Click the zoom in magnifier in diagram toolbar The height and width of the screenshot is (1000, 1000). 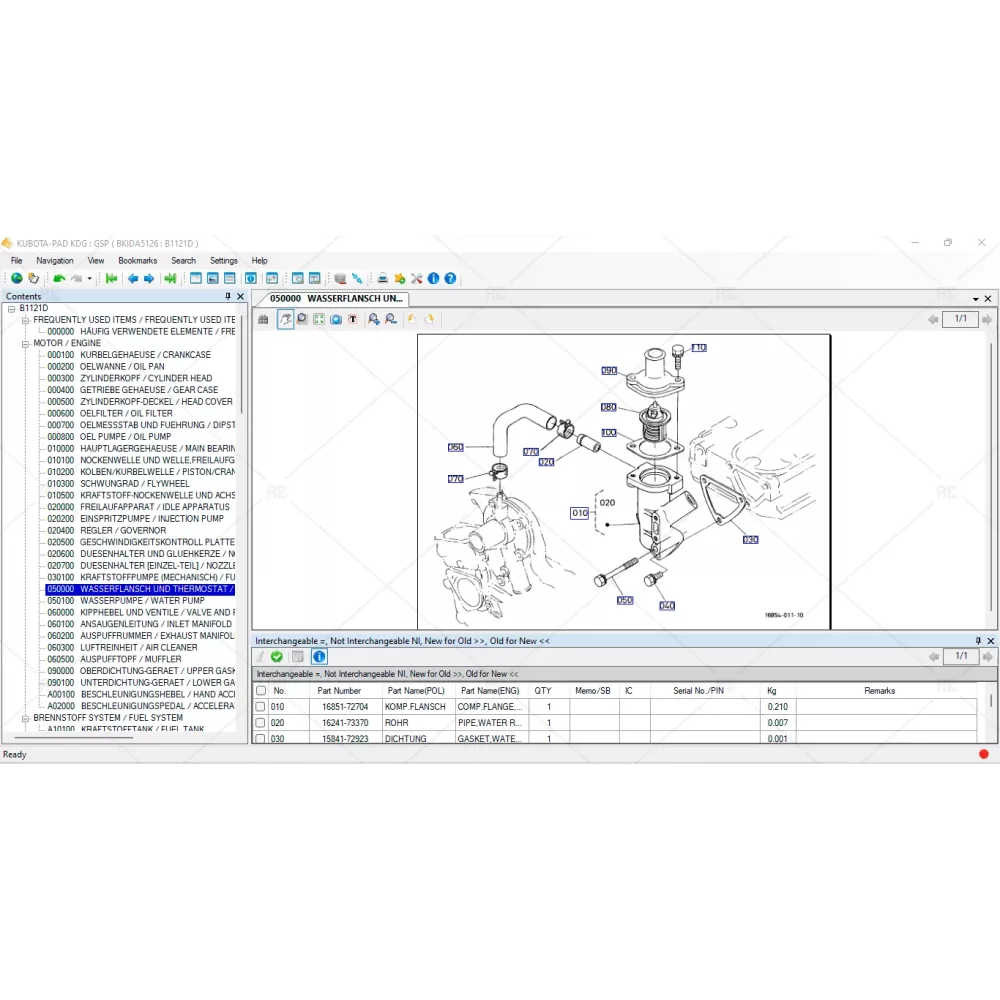click(x=373, y=319)
